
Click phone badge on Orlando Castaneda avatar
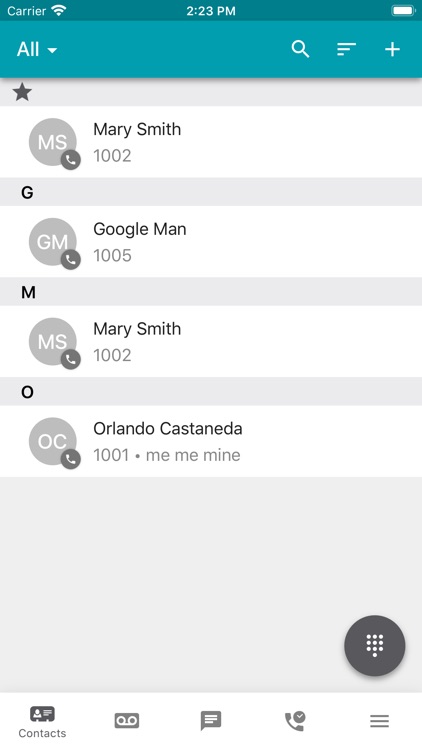point(70,459)
